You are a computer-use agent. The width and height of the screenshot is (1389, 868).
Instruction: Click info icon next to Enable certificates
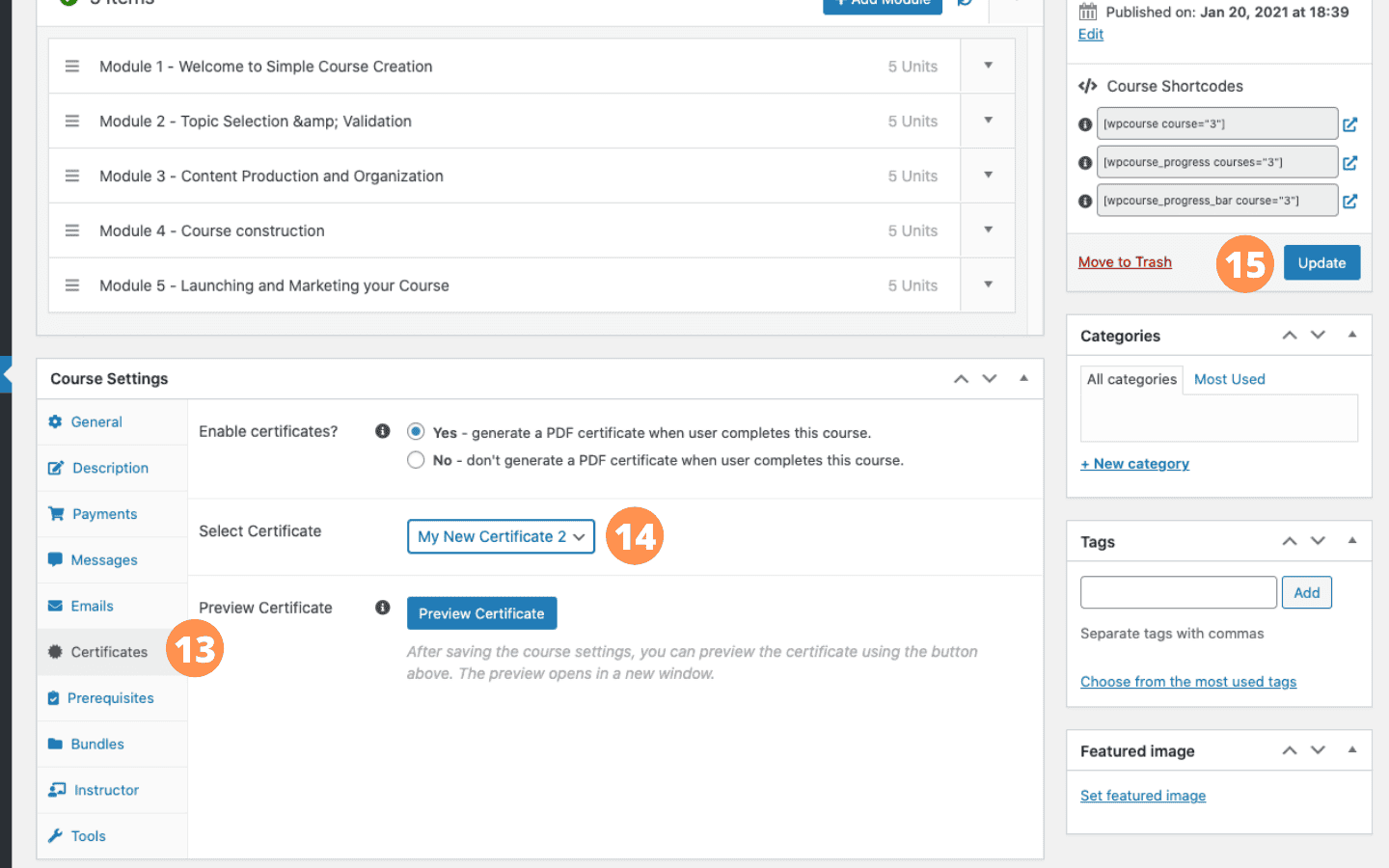click(383, 431)
